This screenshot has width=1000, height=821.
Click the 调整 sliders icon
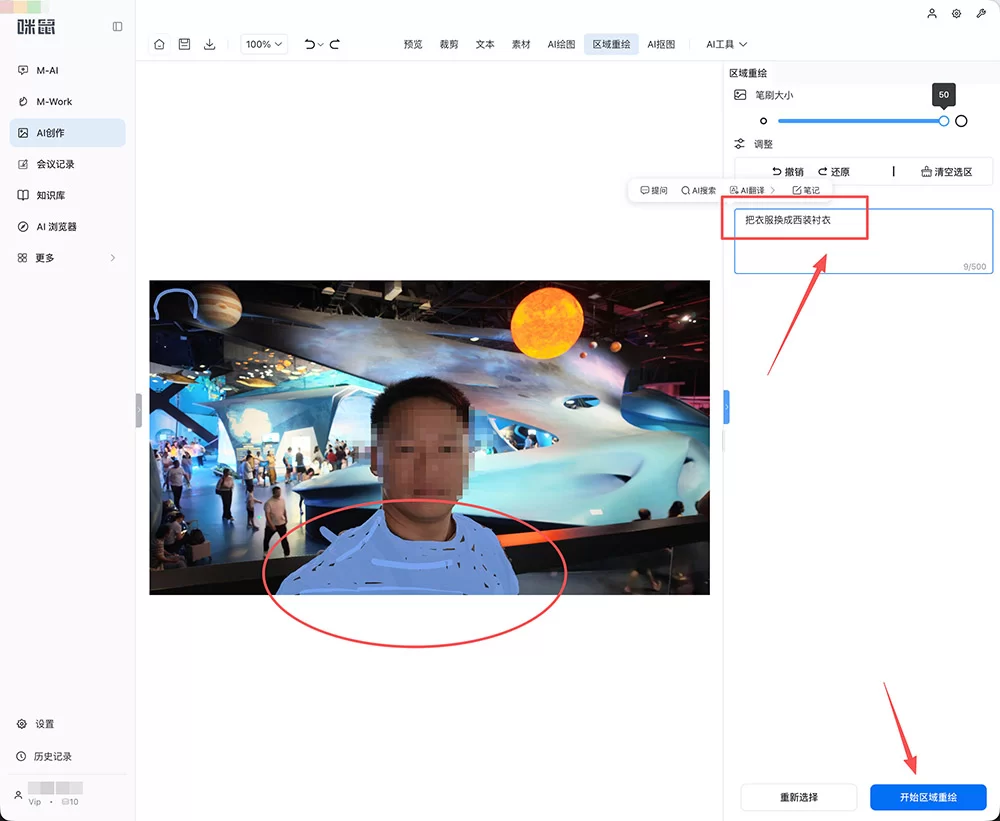pyautogui.click(x=739, y=144)
